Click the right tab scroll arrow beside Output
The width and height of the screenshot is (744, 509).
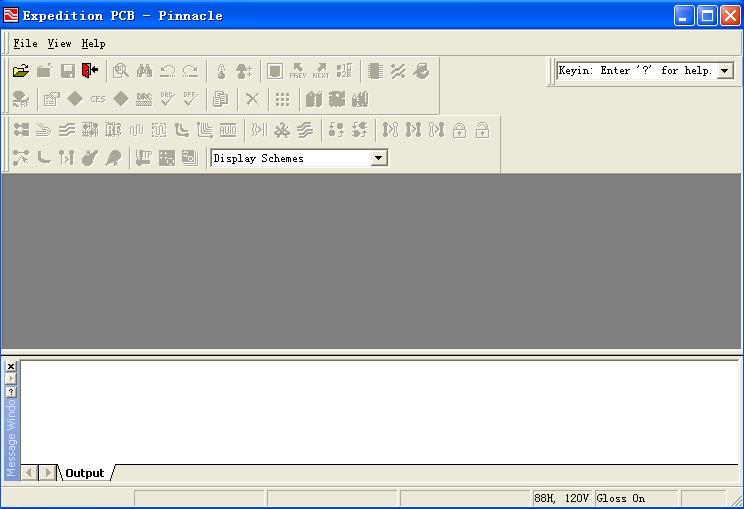(x=47, y=473)
